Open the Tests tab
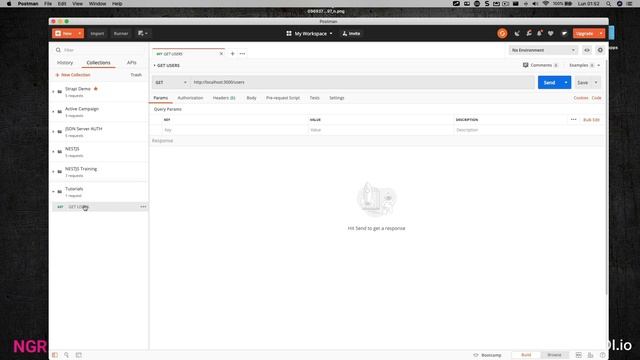The height and width of the screenshot is (360, 640). coord(314,98)
